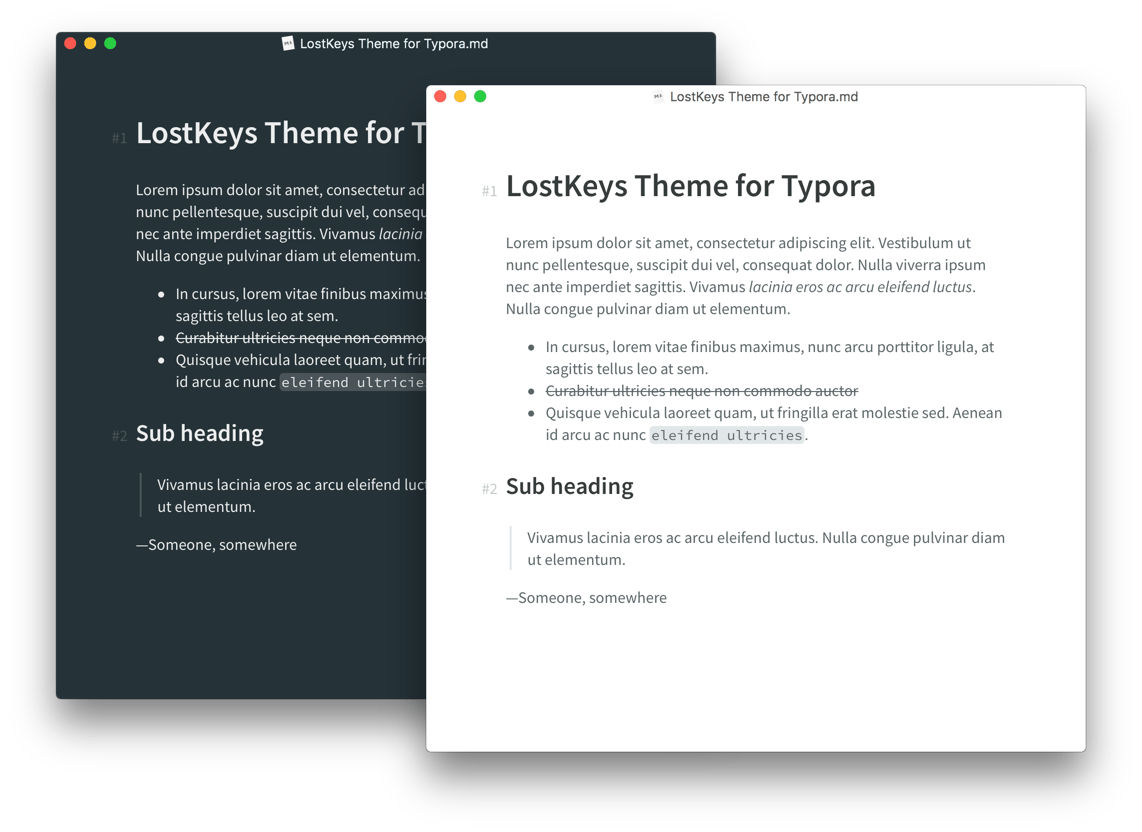The width and height of the screenshot is (1142, 832).
Task: Minimize the dark-theme Typora window
Action: [x=90, y=43]
